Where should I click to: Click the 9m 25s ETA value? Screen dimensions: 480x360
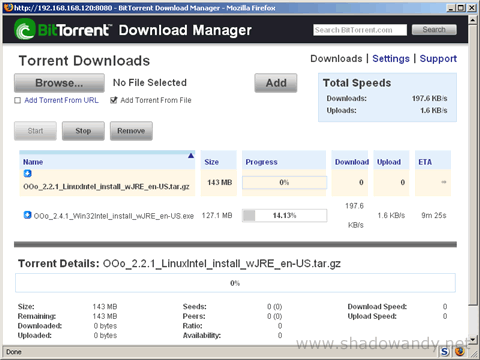pos(434,215)
